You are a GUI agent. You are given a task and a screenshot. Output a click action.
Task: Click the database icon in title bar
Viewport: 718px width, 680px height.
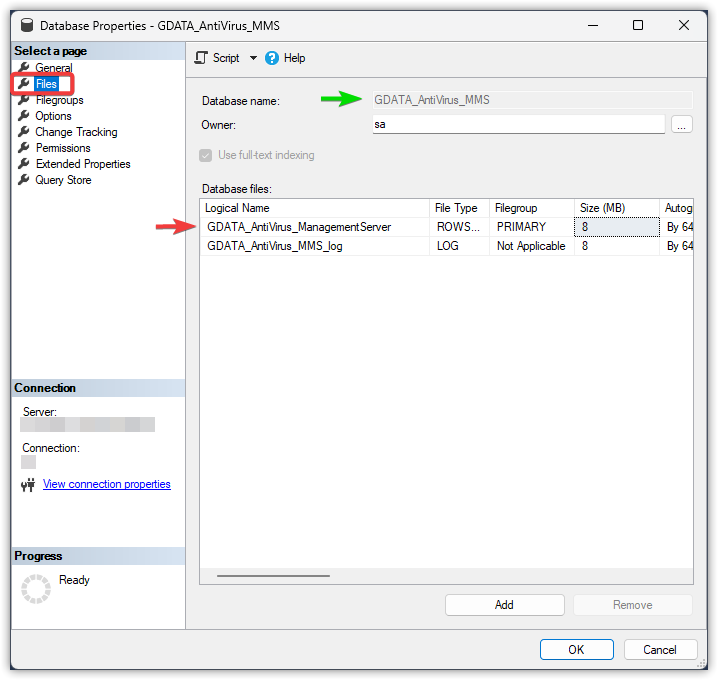27,25
